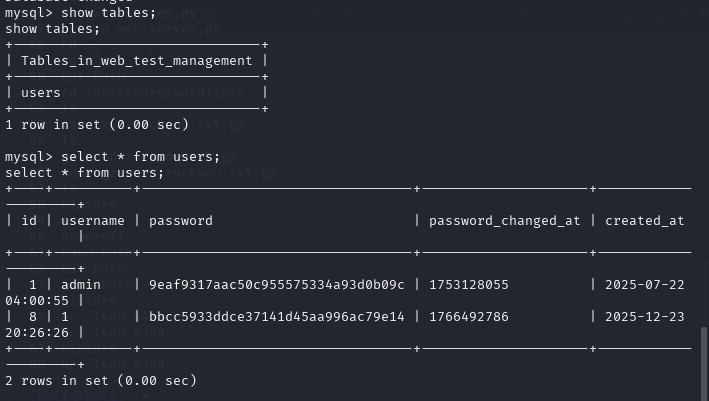Click the admin username value

81,284
